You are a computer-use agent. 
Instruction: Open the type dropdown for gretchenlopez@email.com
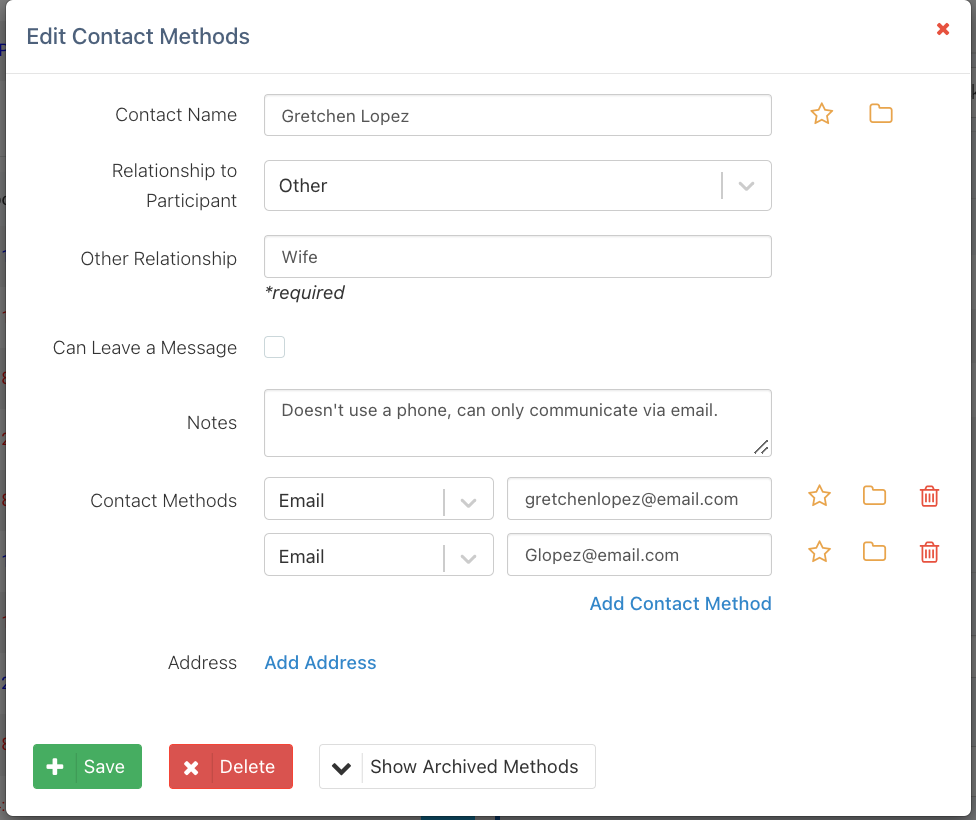(378, 499)
